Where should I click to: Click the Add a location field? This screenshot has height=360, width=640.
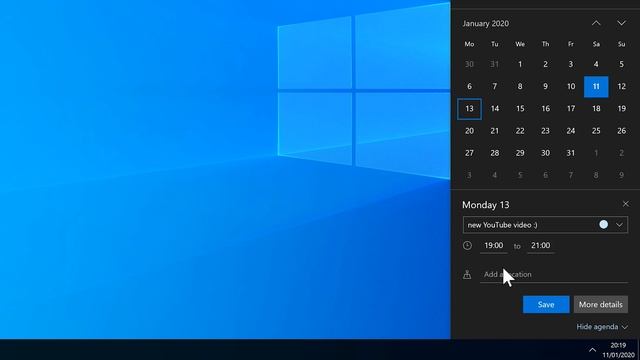(x=554, y=275)
